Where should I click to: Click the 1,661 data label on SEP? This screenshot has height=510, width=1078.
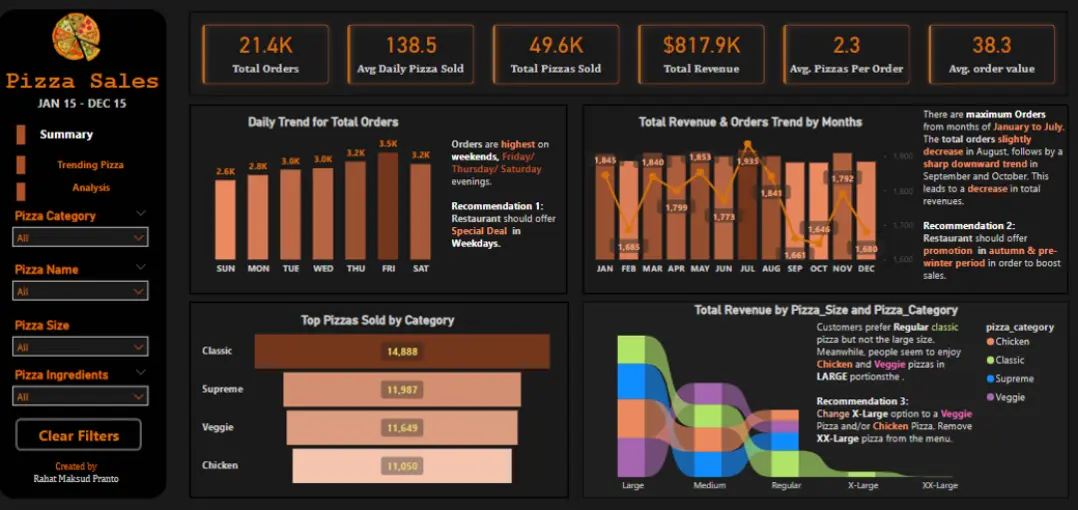(795, 255)
